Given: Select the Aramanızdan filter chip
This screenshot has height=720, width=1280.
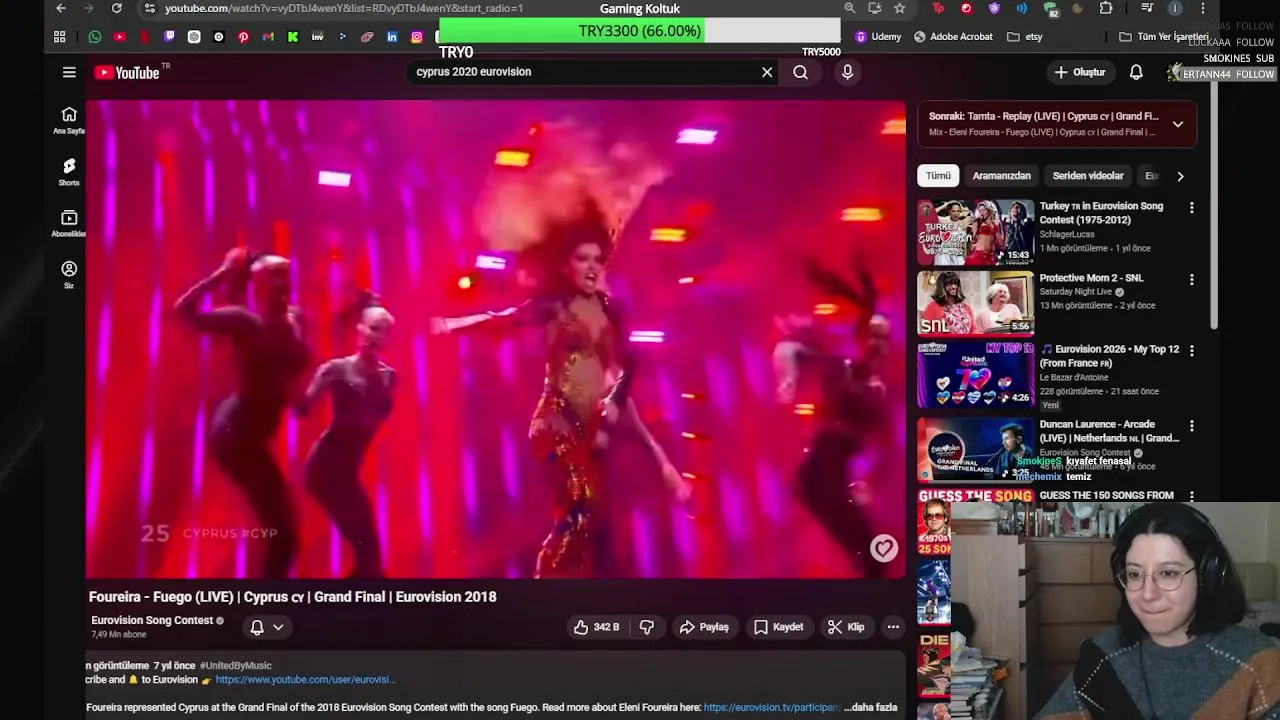Looking at the screenshot, I should click(1001, 176).
